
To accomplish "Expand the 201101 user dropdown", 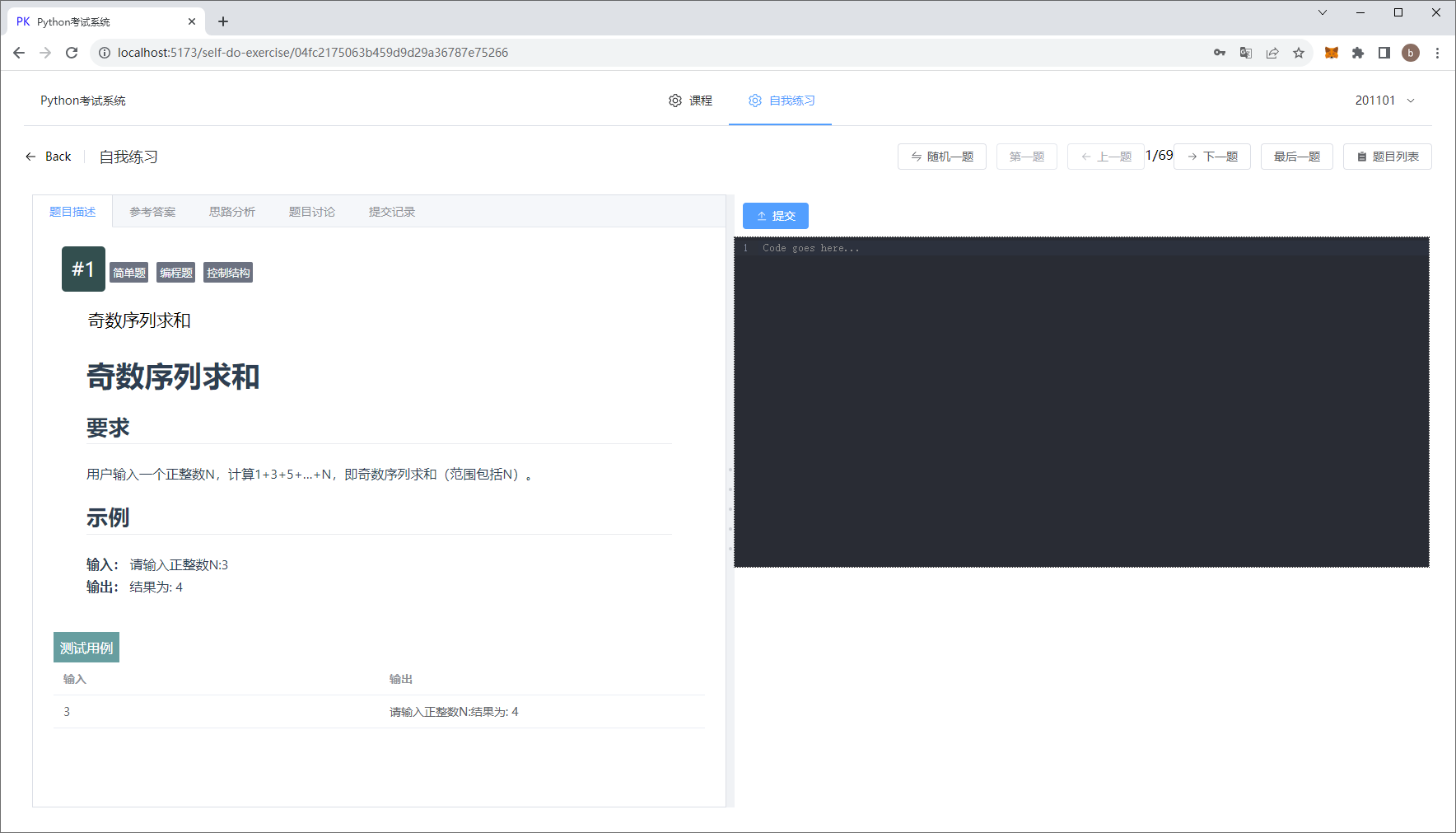I will (x=1385, y=101).
